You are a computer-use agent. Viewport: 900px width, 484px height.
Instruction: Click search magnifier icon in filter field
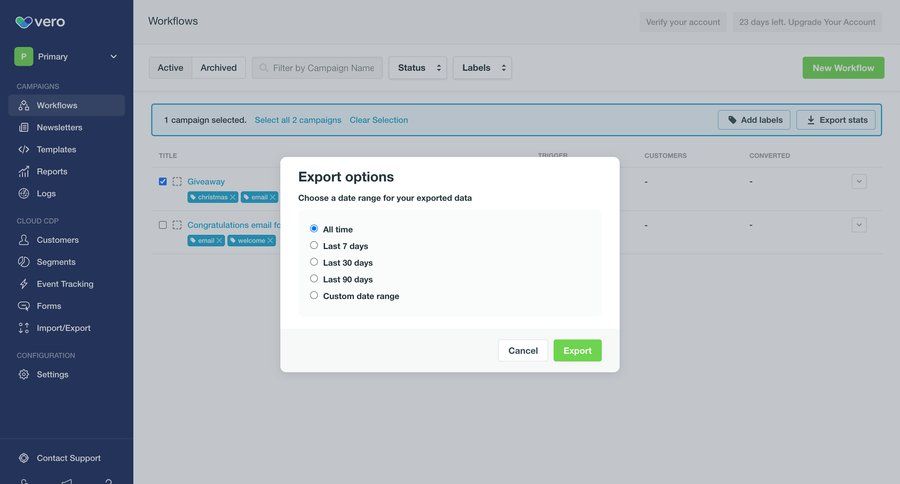coord(263,68)
